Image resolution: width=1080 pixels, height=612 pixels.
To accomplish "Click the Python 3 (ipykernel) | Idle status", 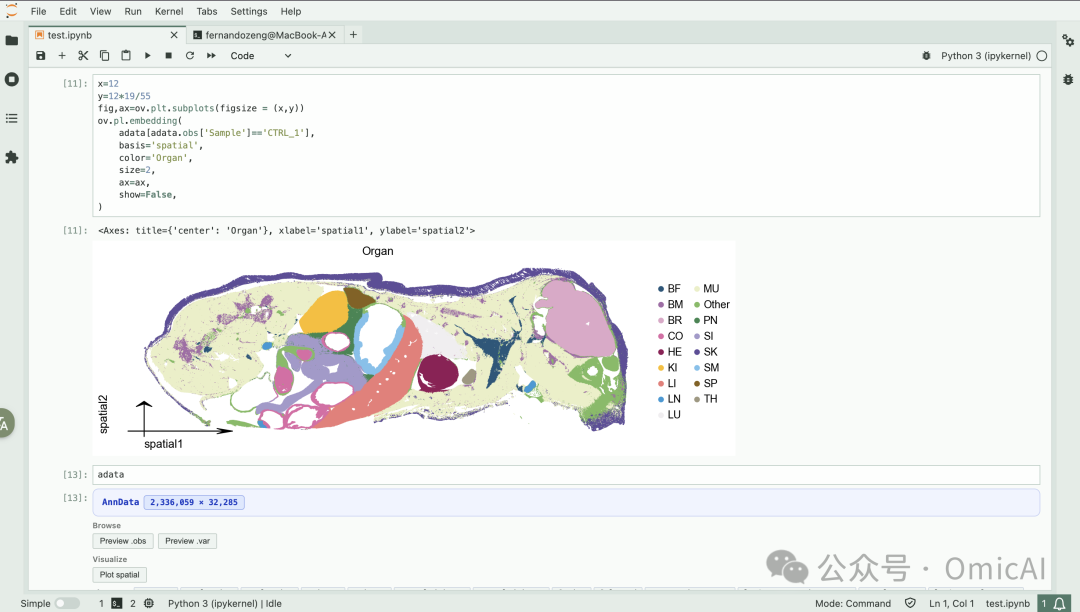I will tap(225, 604).
